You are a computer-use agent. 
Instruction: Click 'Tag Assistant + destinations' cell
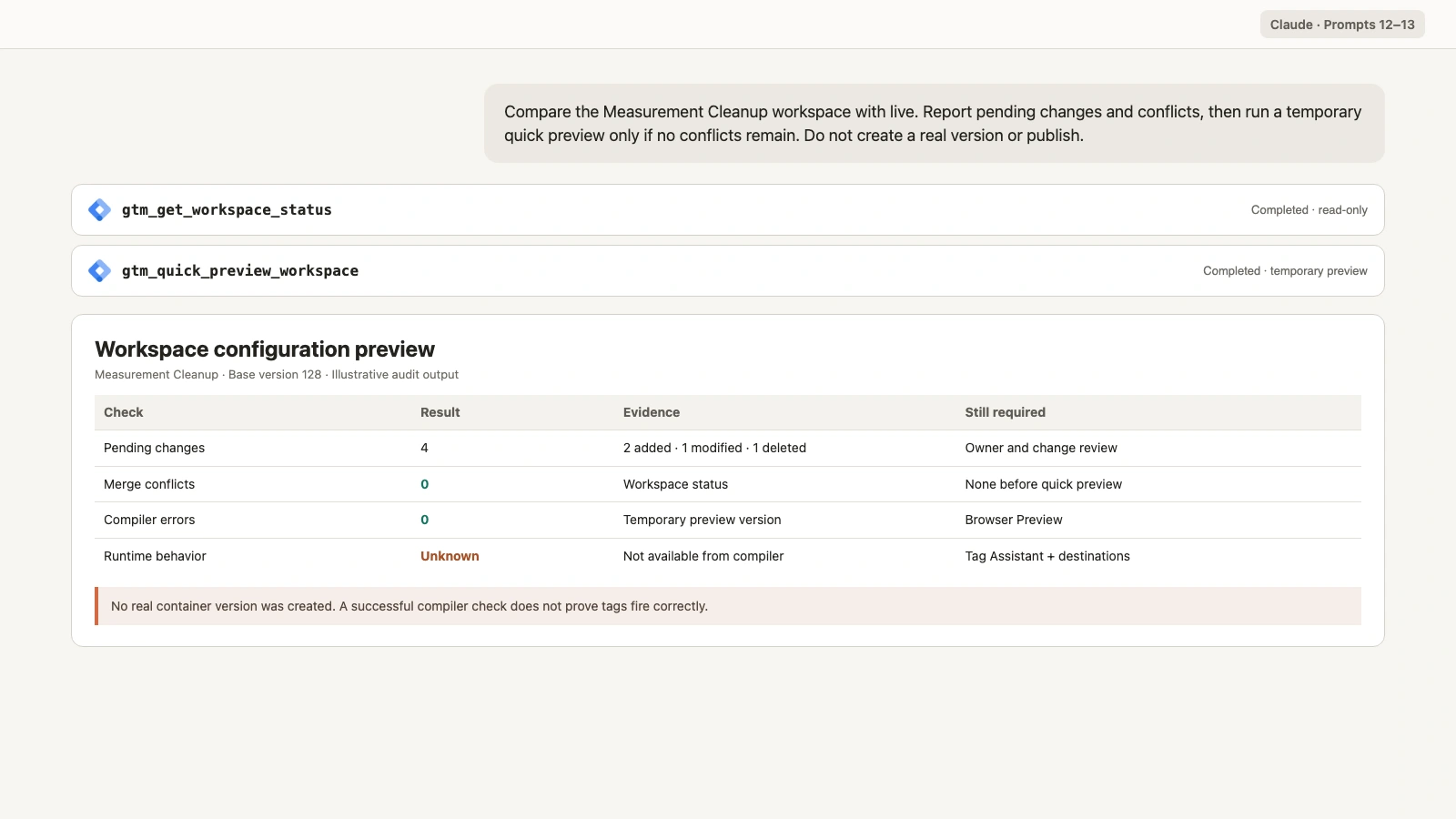pos(1047,556)
